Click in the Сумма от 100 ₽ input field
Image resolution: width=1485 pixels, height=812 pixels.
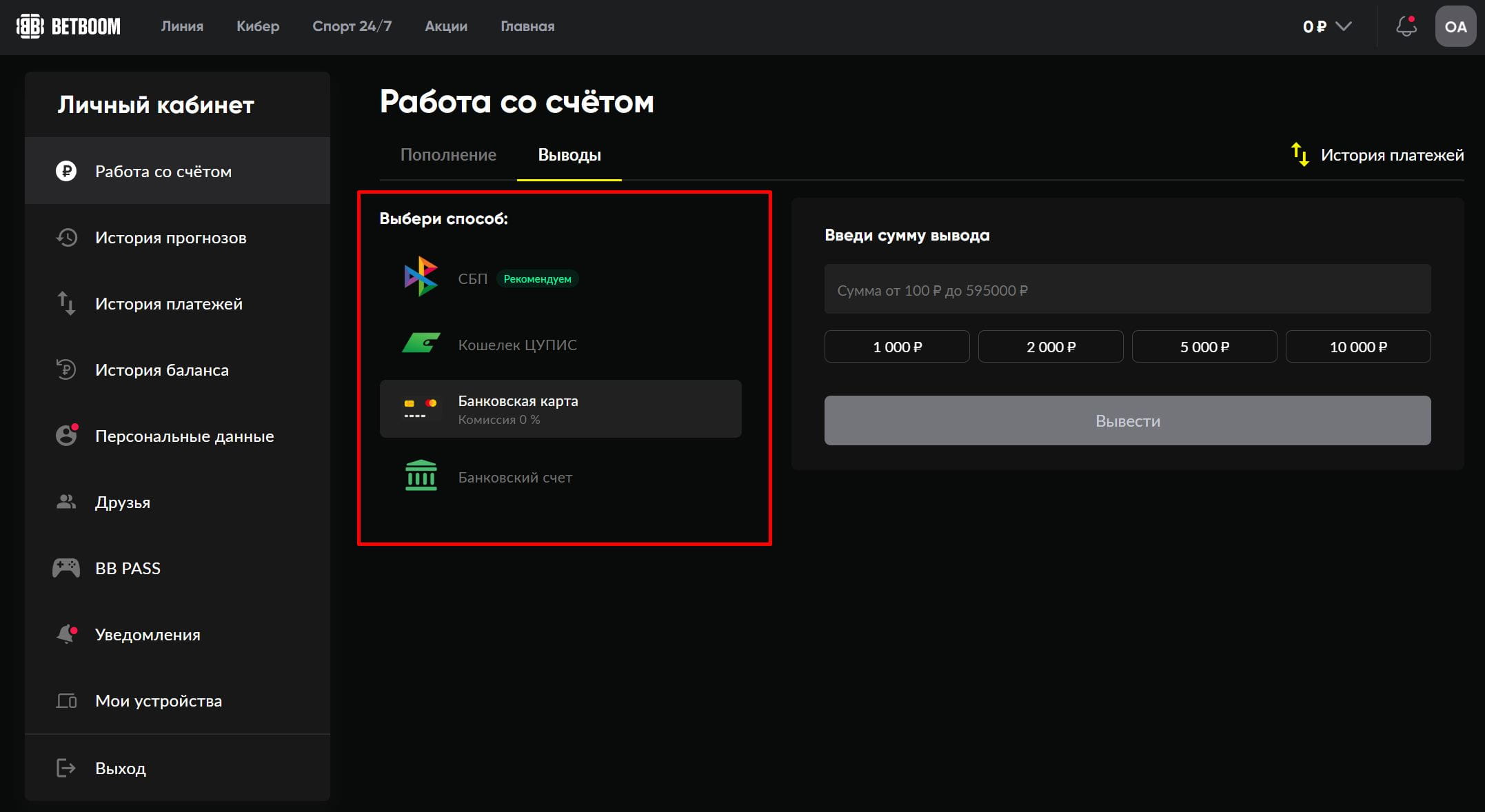click(x=1127, y=290)
